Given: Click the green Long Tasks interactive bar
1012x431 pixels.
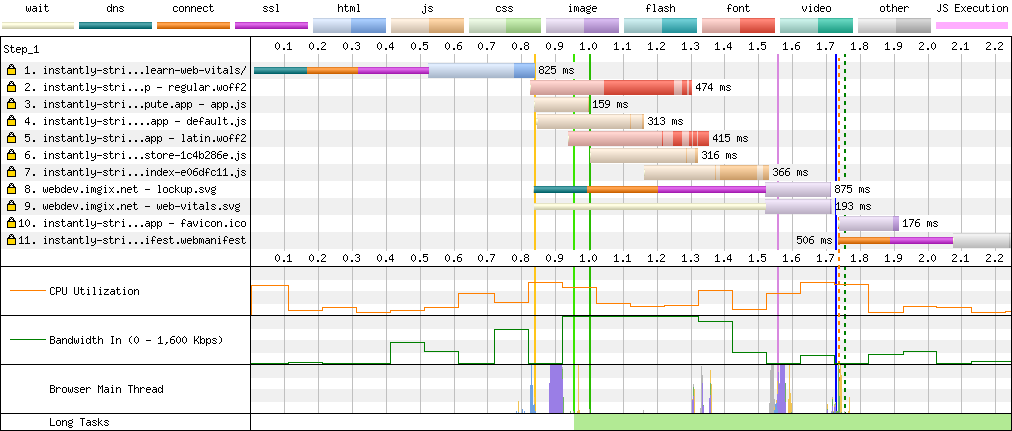Looking at the screenshot, I should 793,423.
